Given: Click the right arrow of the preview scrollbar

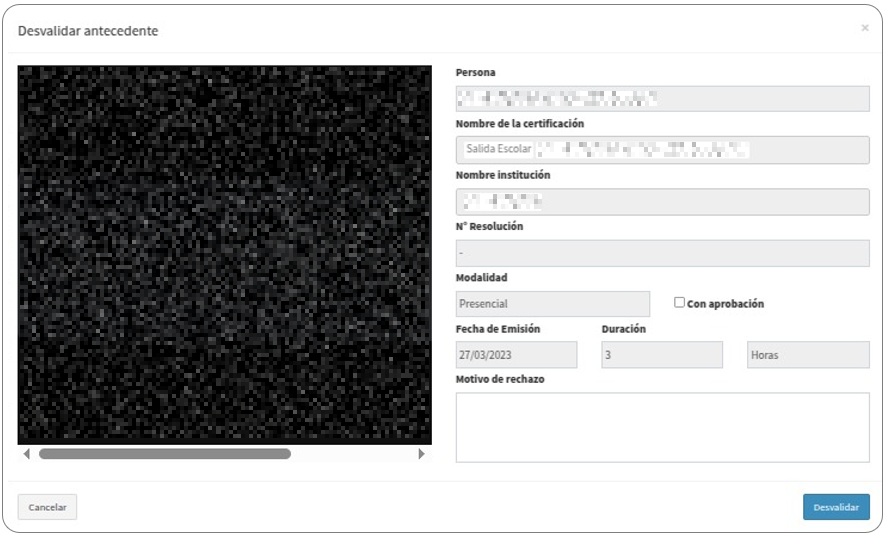Looking at the screenshot, I should coord(421,454).
